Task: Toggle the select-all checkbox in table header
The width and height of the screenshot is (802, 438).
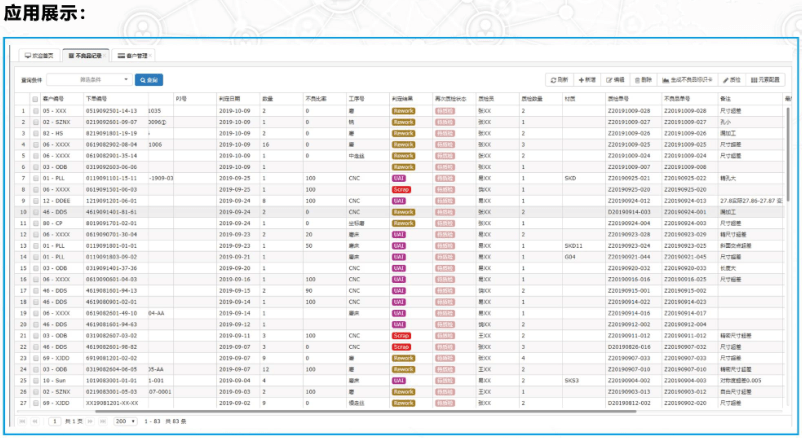Action: [x=35, y=99]
